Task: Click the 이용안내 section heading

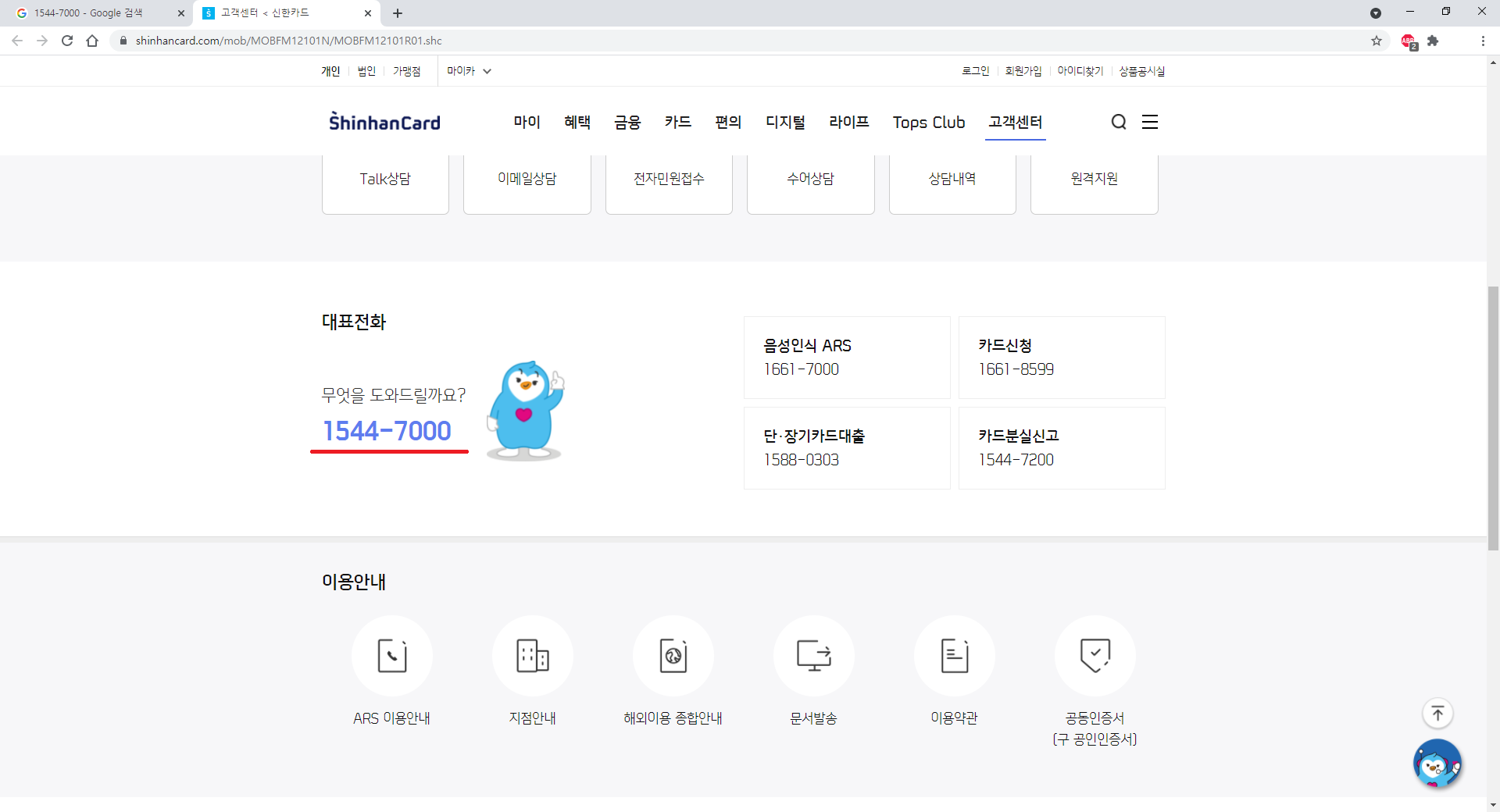Action: coord(354,582)
